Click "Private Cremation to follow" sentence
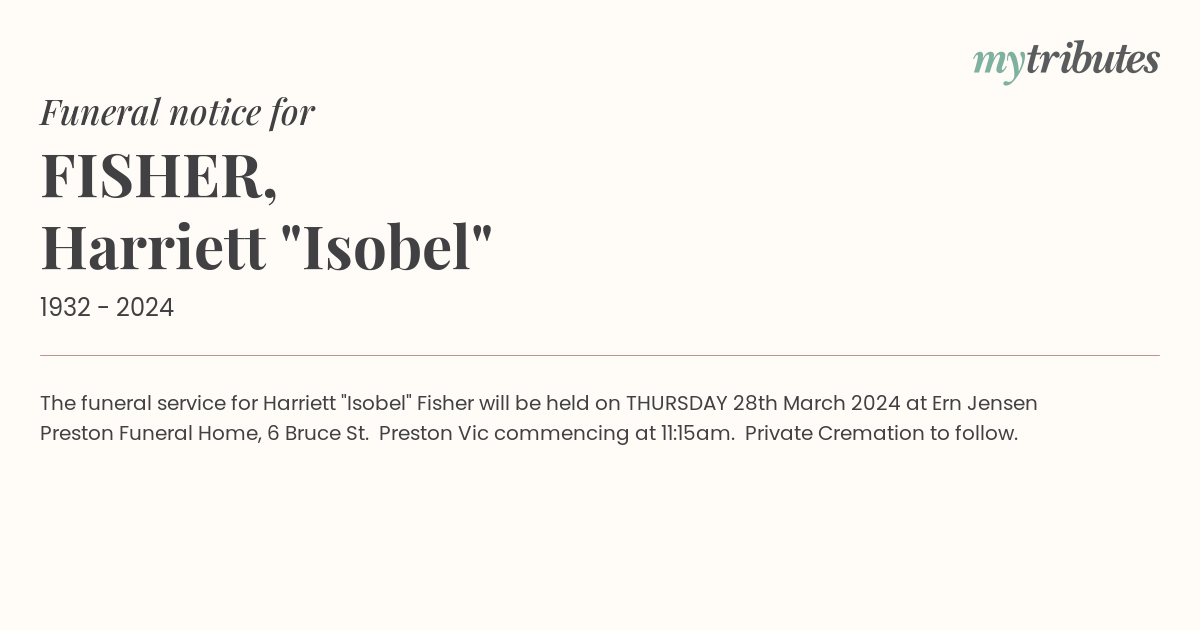1200x630 pixels. coord(881,434)
